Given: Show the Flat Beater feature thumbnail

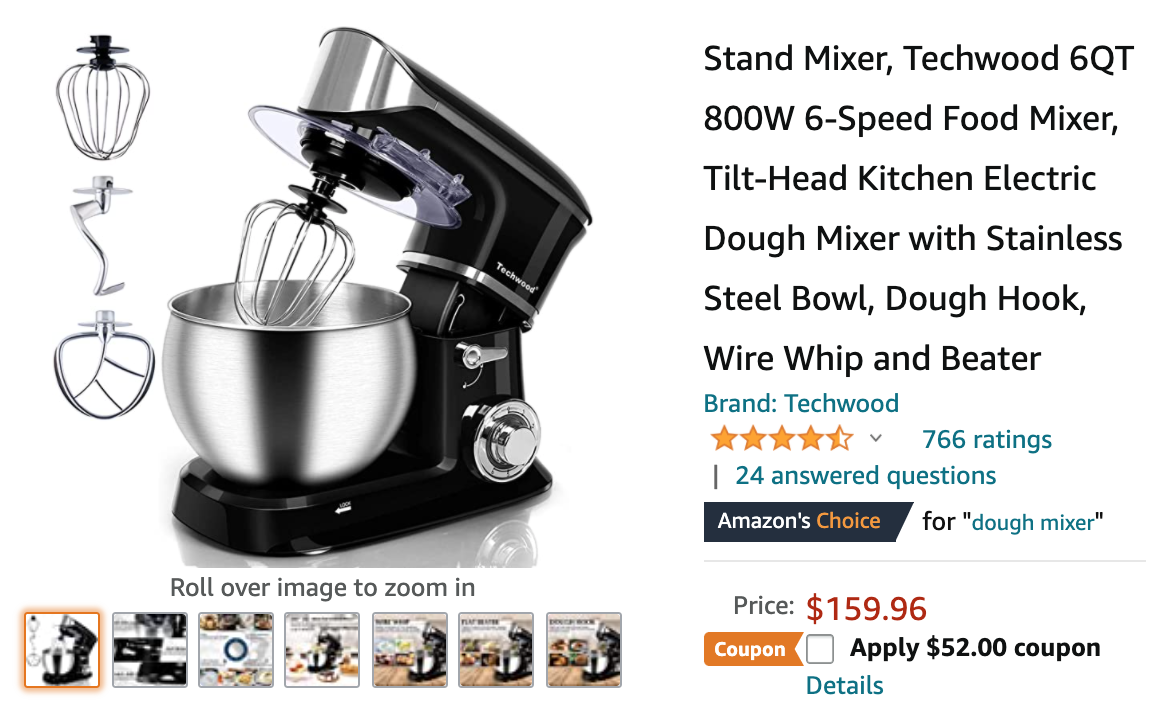Looking at the screenshot, I should click(496, 650).
